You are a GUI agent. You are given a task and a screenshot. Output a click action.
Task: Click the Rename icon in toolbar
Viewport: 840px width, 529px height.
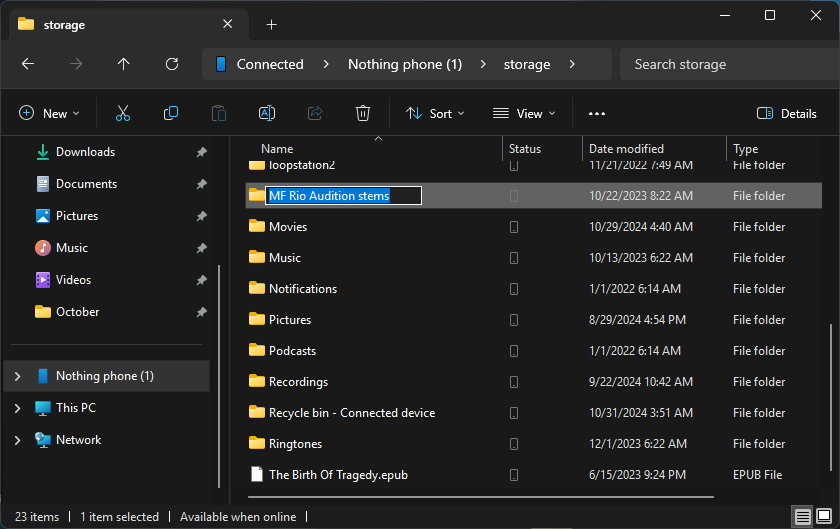[267, 114]
